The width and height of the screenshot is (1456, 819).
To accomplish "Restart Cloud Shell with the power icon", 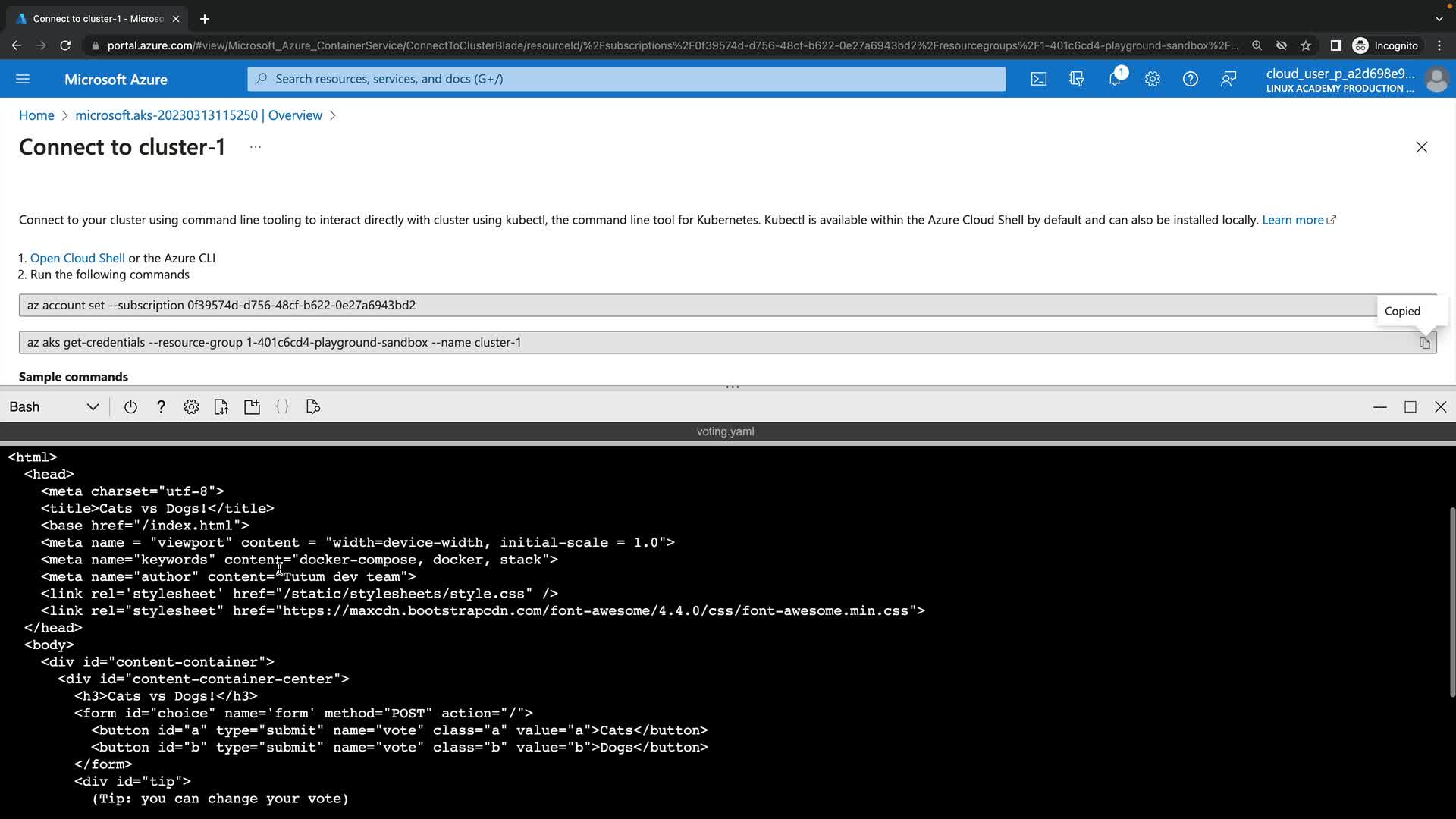I will (130, 407).
